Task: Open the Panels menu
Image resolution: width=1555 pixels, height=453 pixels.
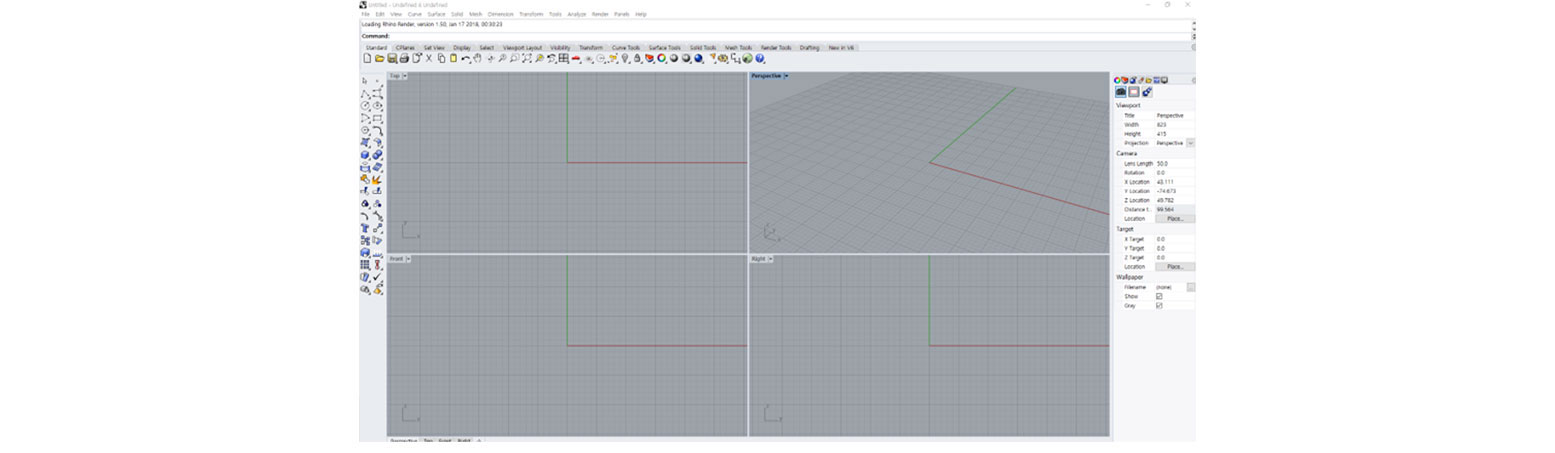Action: pos(622,14)
